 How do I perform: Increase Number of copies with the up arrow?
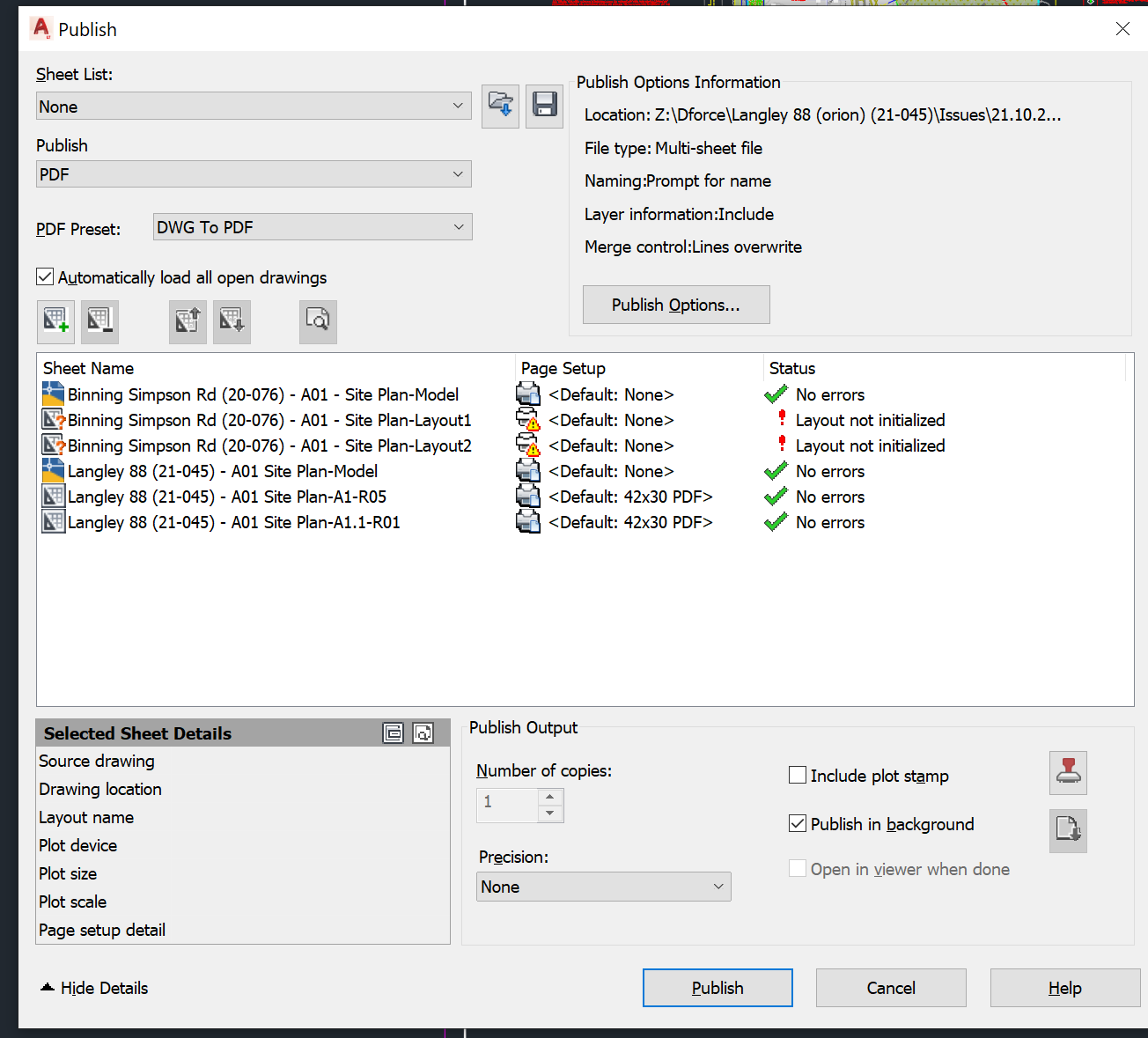coord(550,798)
